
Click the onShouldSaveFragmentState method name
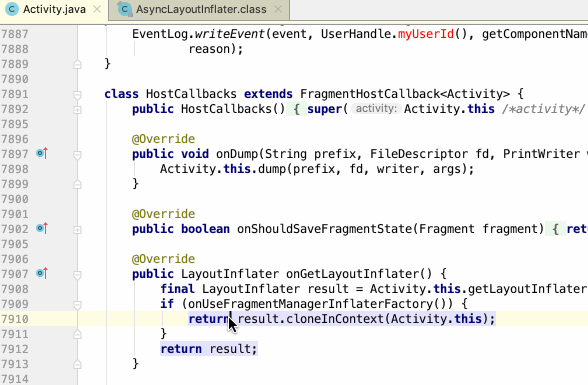324,229
